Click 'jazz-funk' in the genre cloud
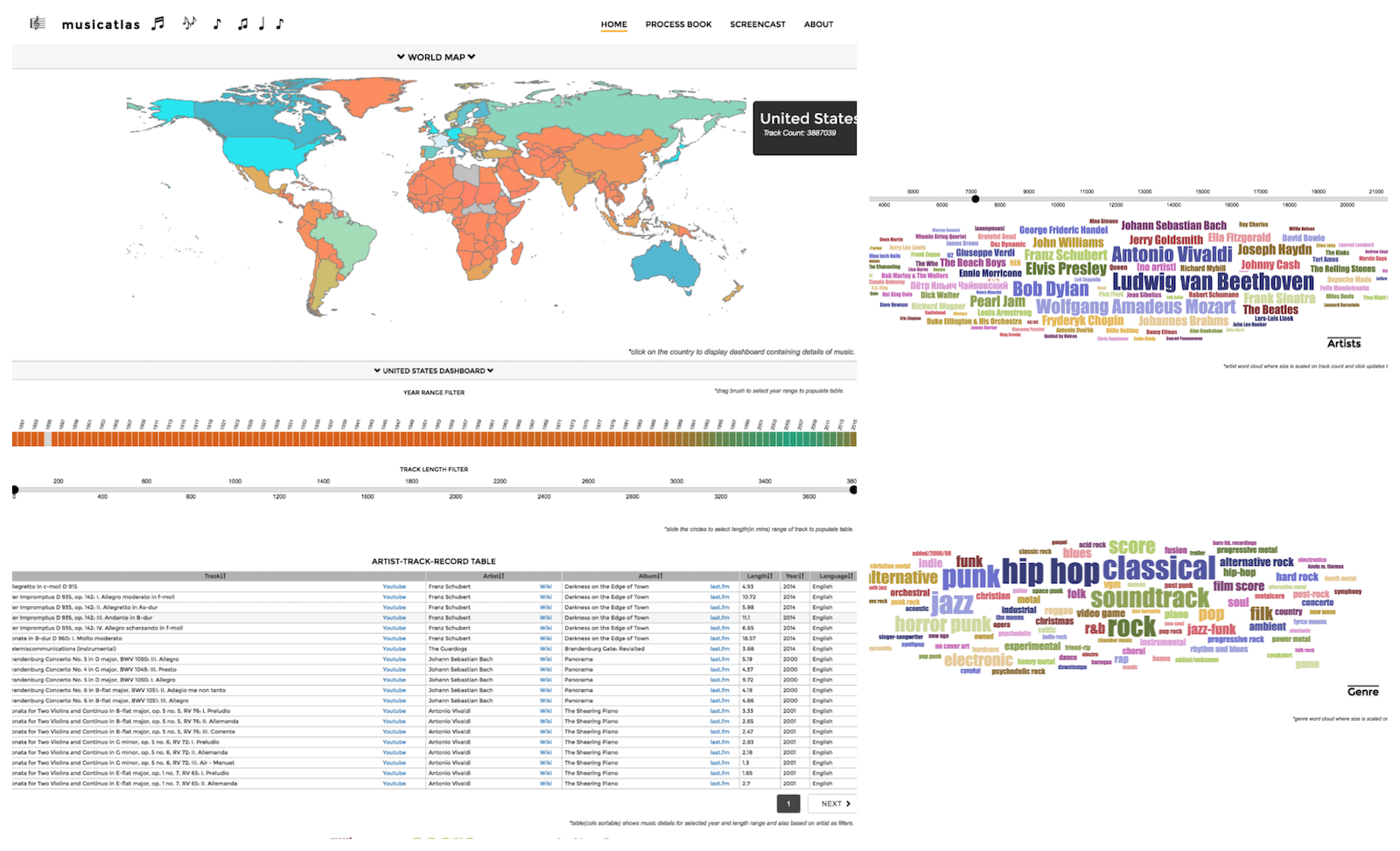Screen dimensions: 1400x851 point(1211,629)
